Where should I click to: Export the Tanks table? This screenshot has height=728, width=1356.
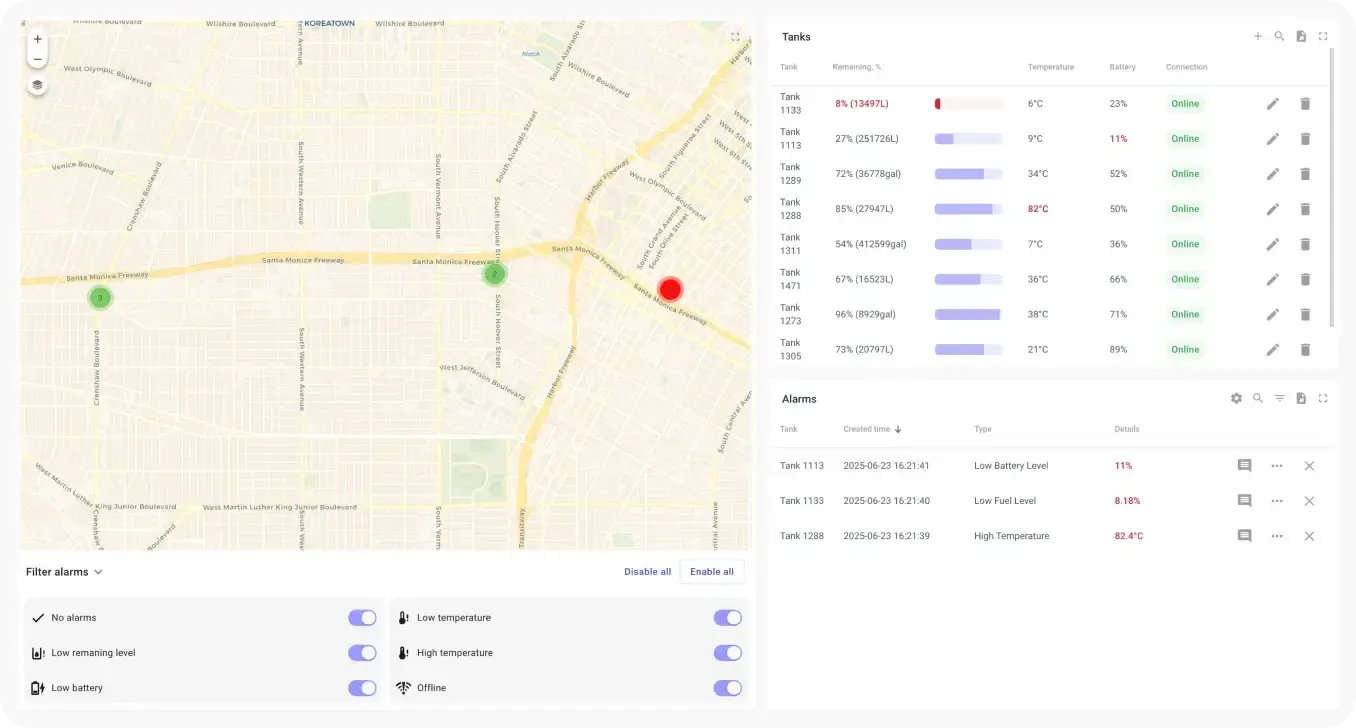pyautogui.click(x=1301, y=36)
